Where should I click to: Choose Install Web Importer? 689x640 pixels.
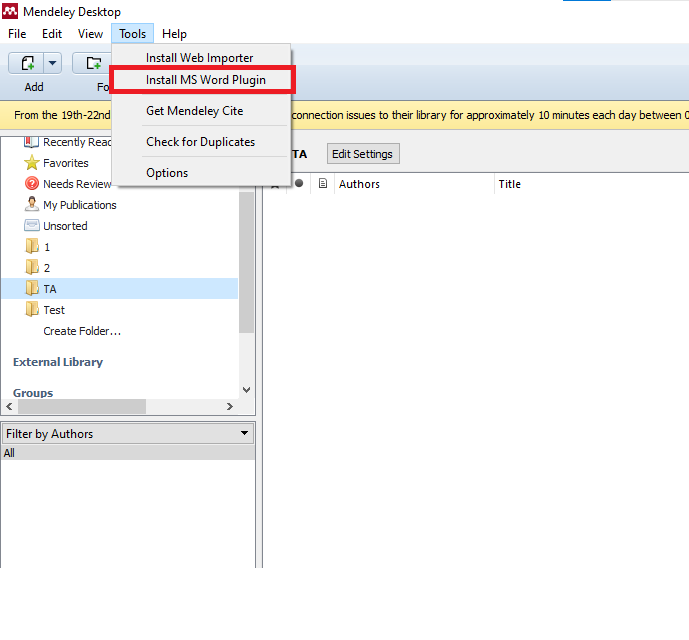[x=199, y=58]
